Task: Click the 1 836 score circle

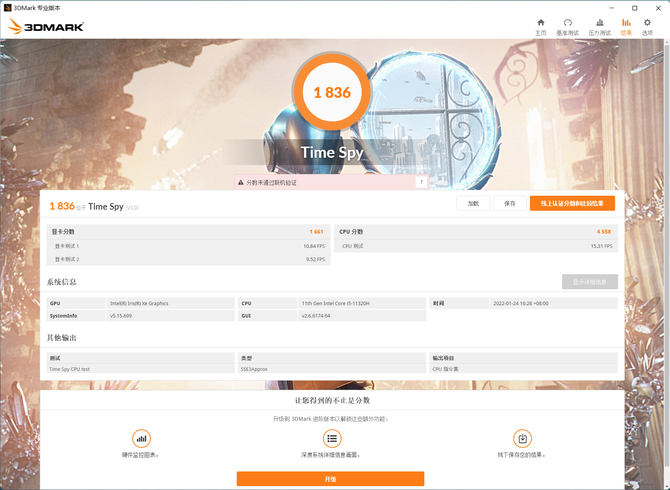Action: click(x=332, y=92)
